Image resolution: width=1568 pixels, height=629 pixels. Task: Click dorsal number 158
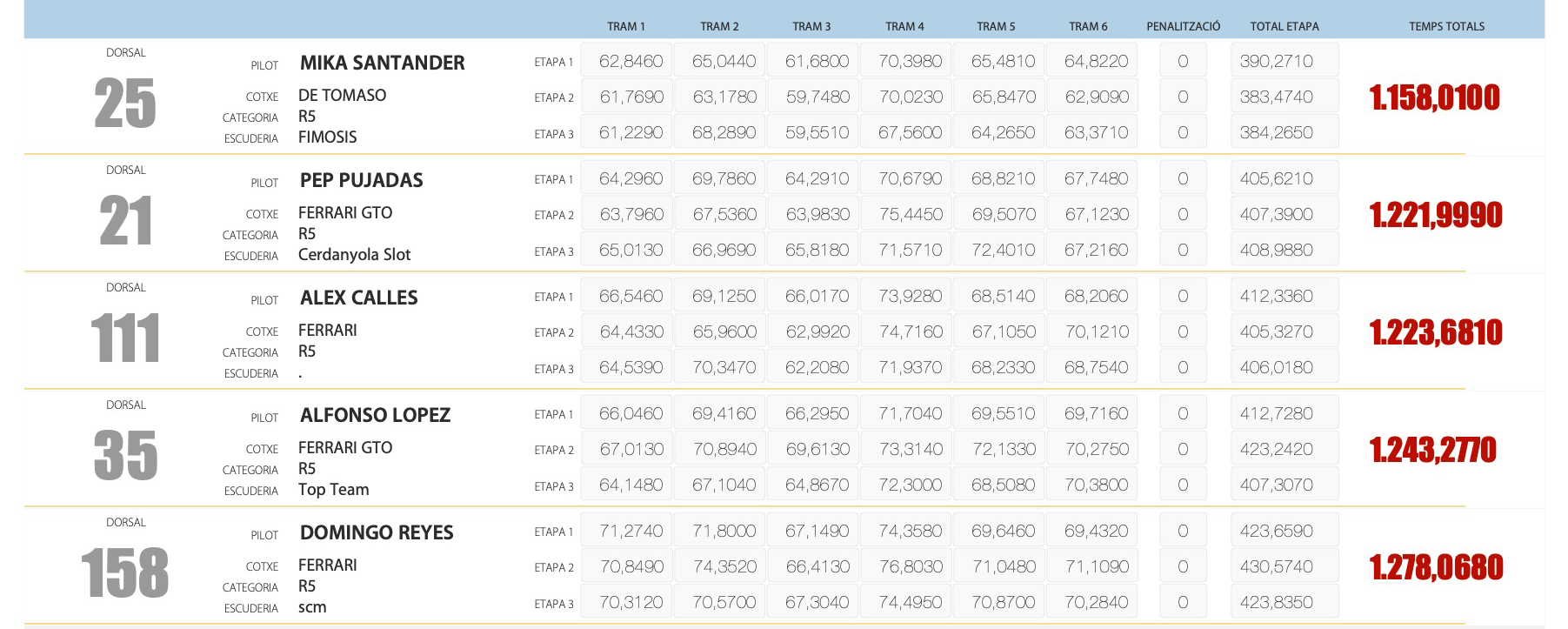coord(125,573)
